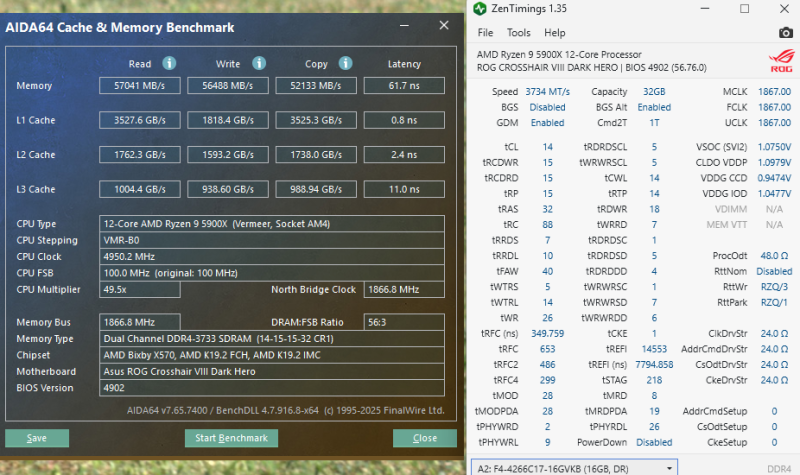Click the GDM Enabled value

[547, 122]
